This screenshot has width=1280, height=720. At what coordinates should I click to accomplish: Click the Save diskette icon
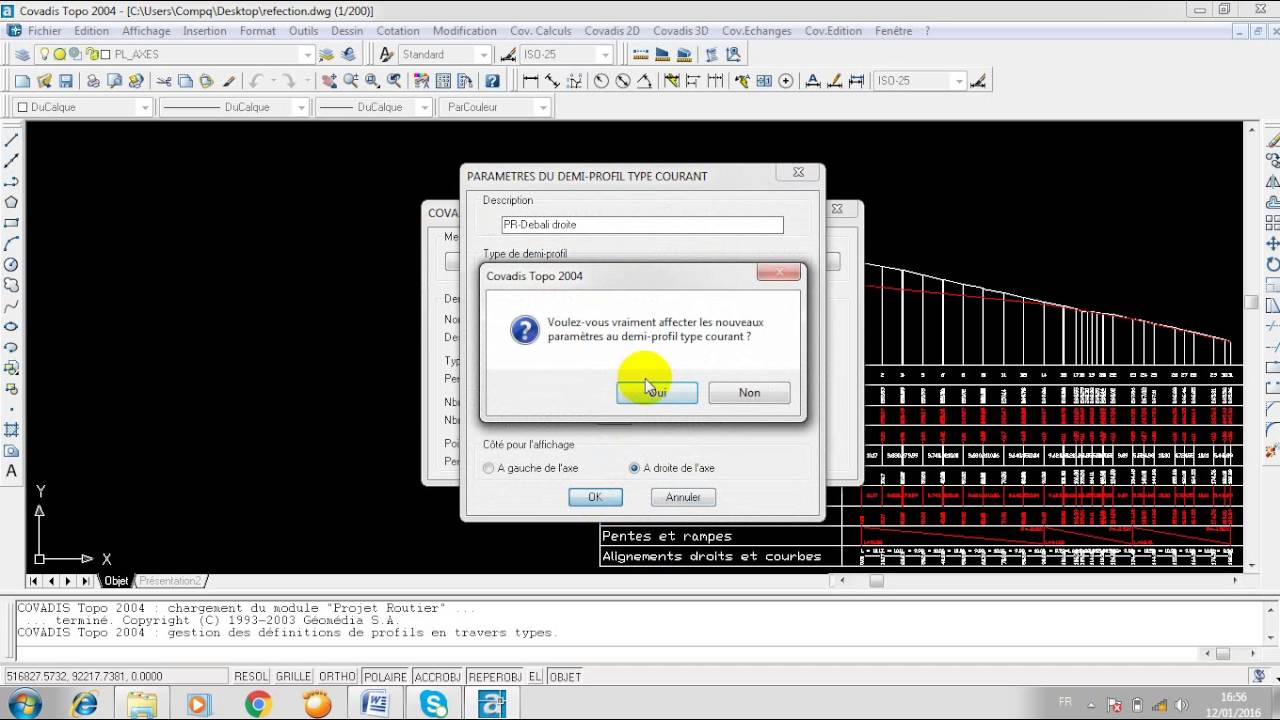(x=66, y=81)
